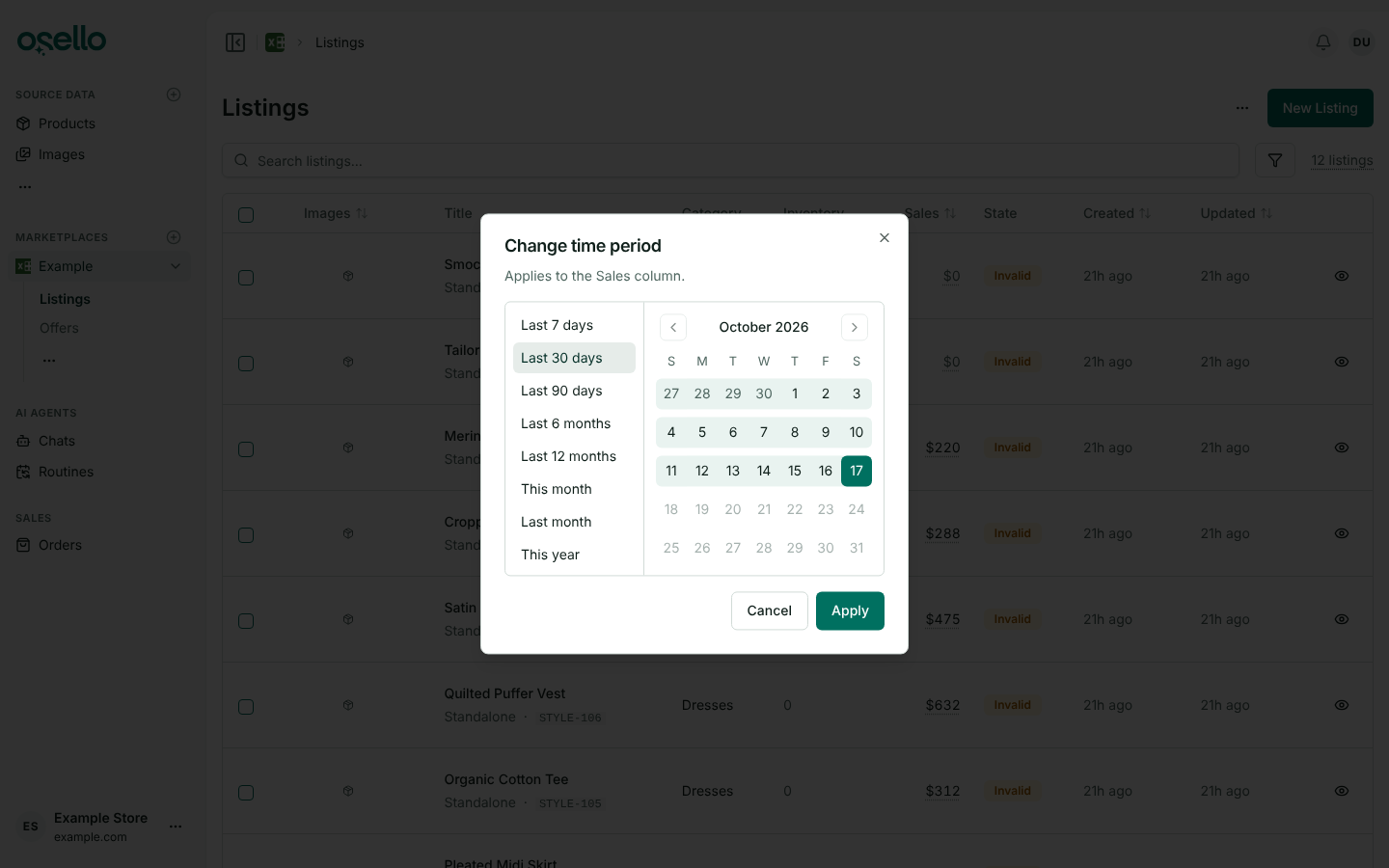Image resolution: width=1389 pixels, height=868 pixels.
Task: Sort by the Created column
Action: pyautogui.click(x=1117, y=213)
